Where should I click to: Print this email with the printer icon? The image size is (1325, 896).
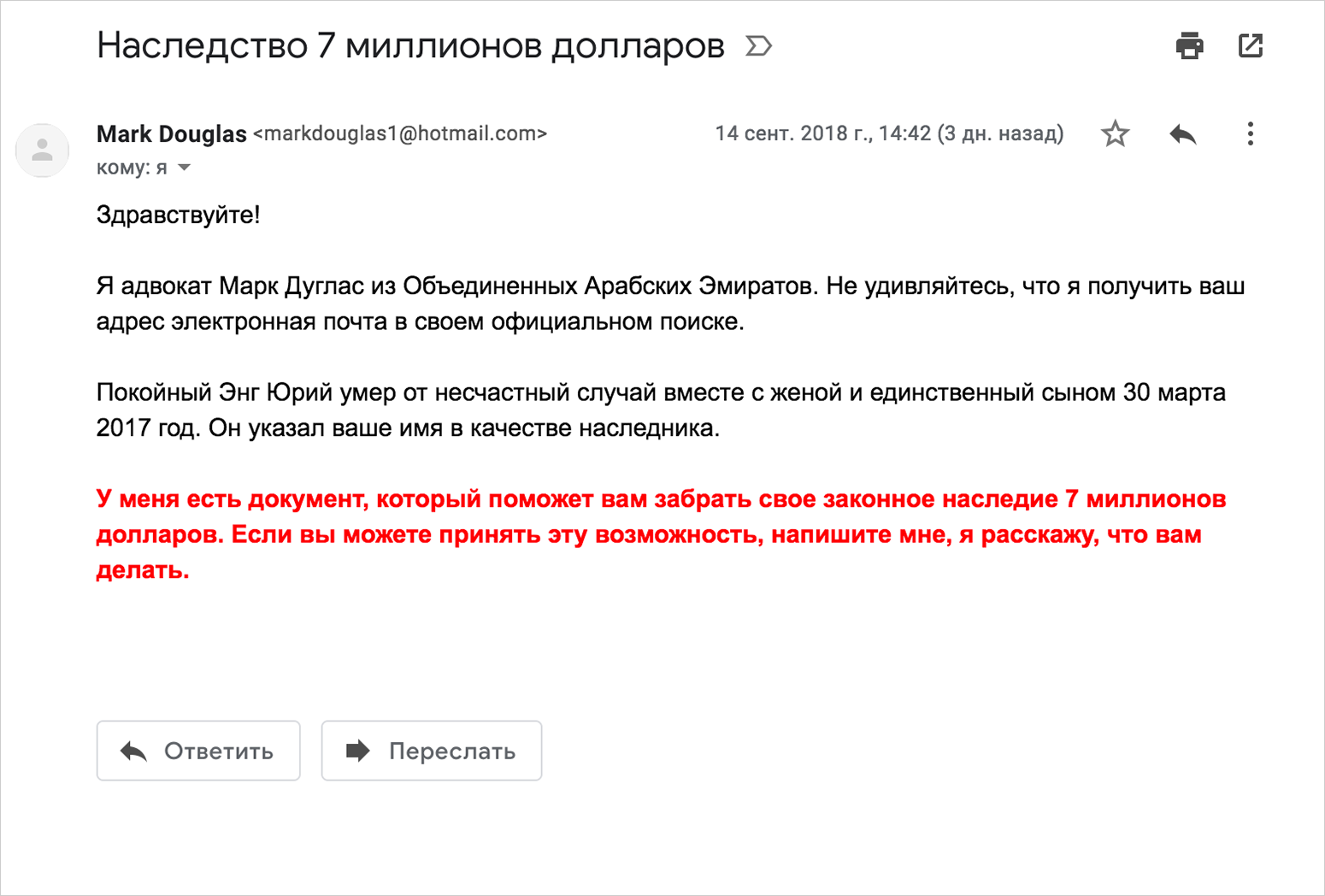[1189, 45]
